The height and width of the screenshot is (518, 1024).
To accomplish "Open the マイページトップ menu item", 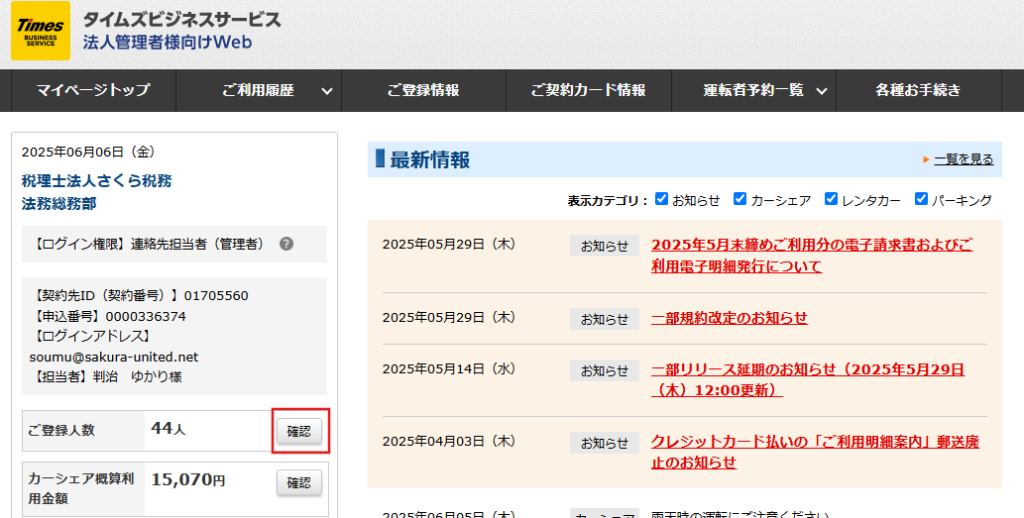I will pos(93,90).
